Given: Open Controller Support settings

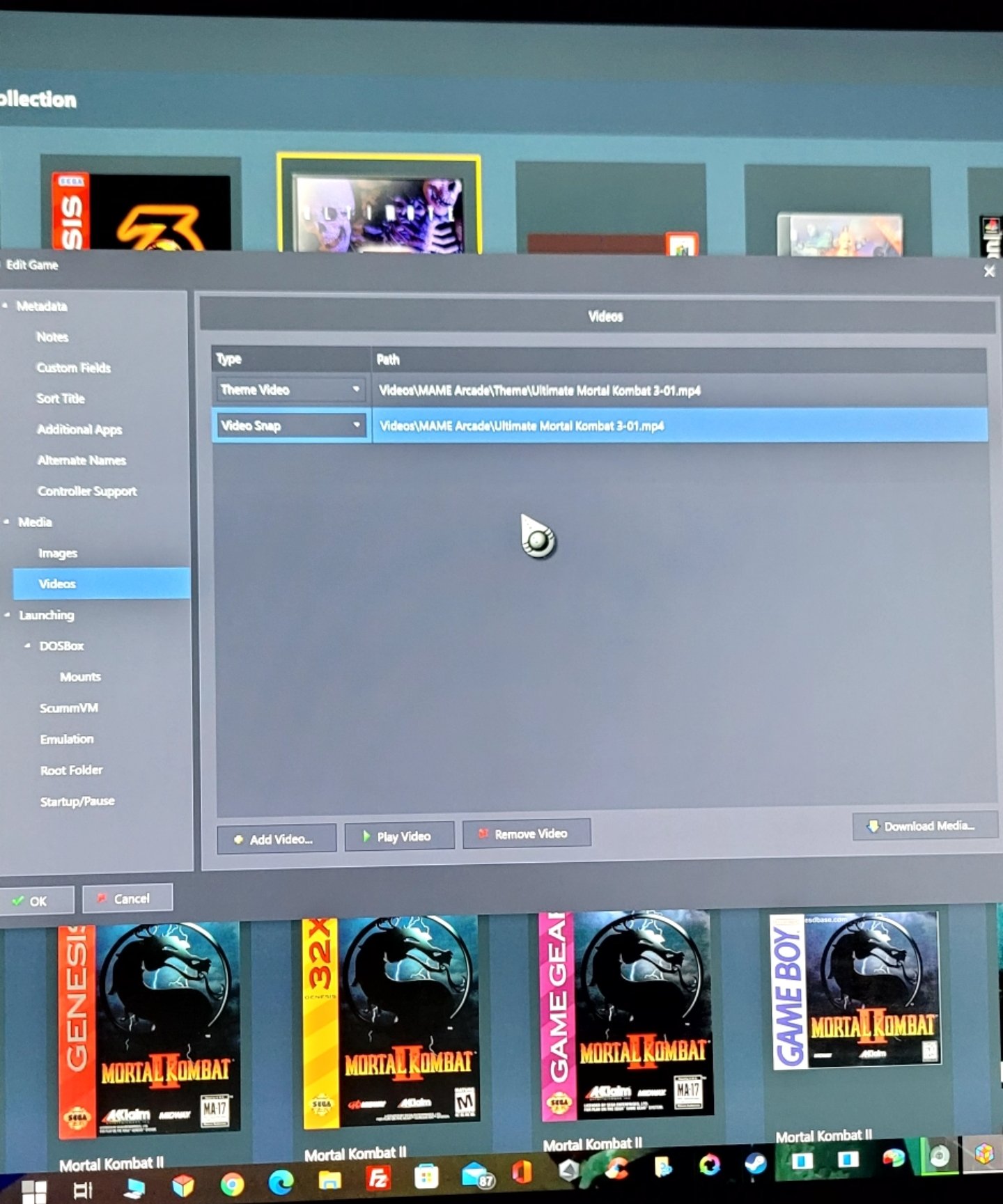Looking at the screenshot, I should coord(87,491).
